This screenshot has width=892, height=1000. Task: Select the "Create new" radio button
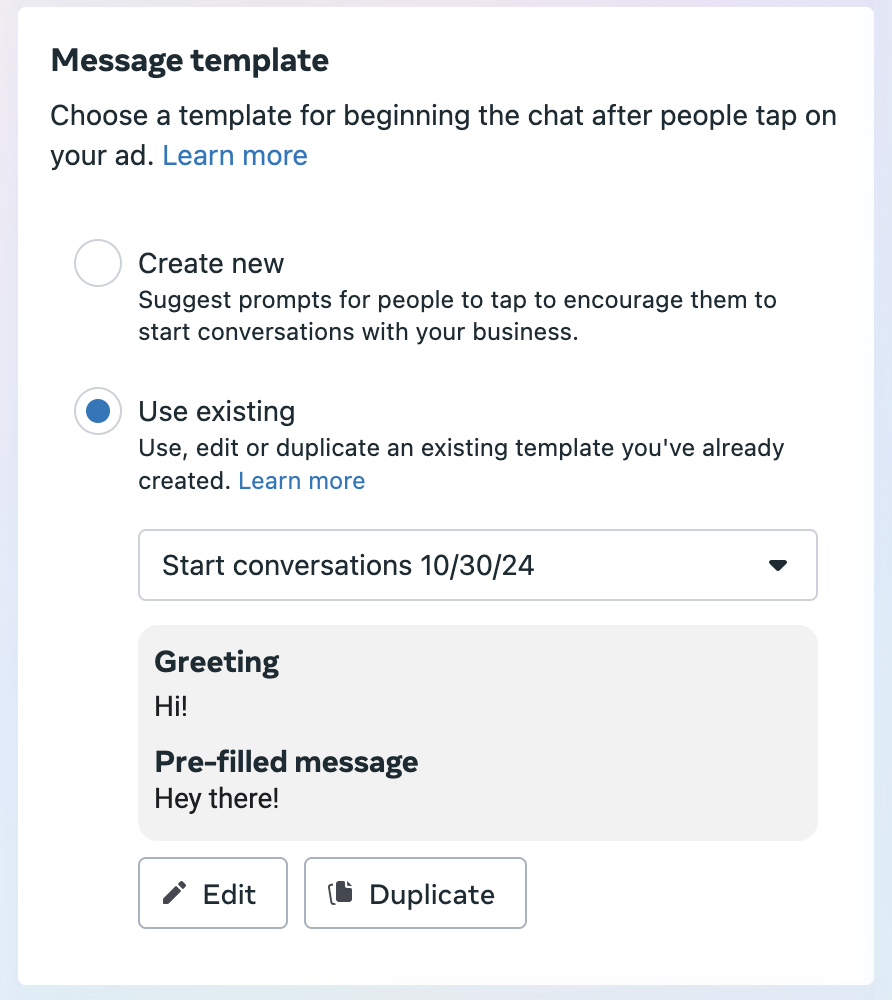pyautogui.click(x=98, y=264)
